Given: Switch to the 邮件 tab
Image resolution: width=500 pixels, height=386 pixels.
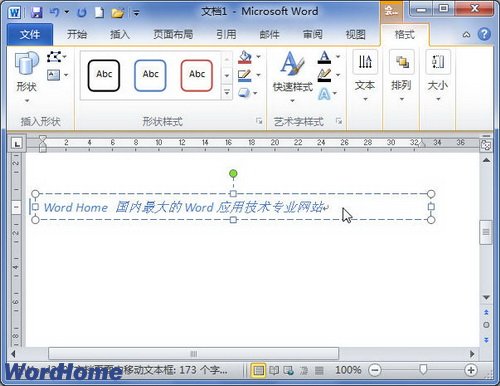Looking at the screenshot, I should 269,34.
